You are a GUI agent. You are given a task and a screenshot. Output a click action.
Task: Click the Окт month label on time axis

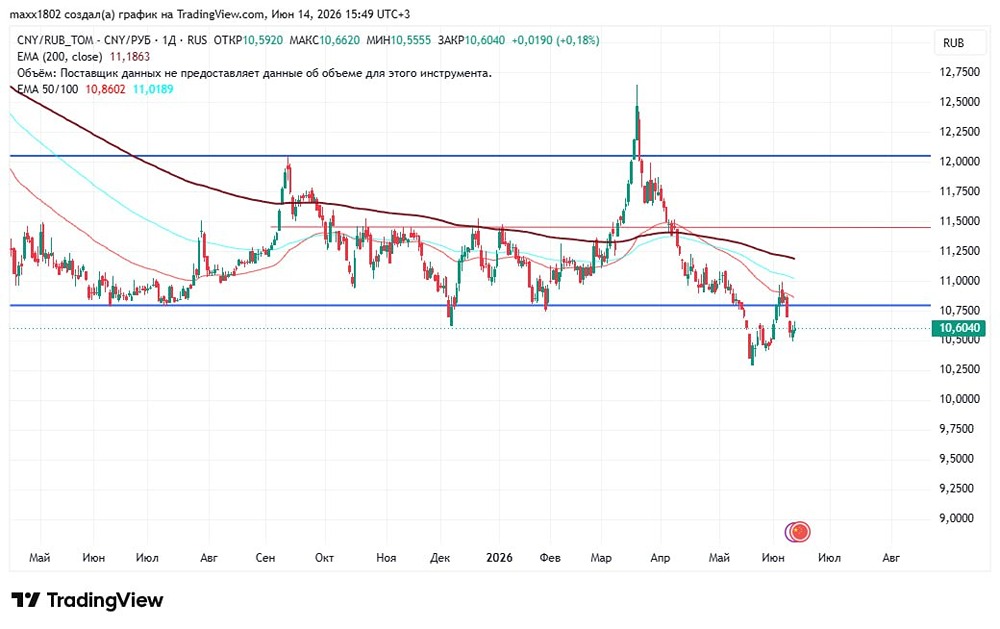(324, 558)
